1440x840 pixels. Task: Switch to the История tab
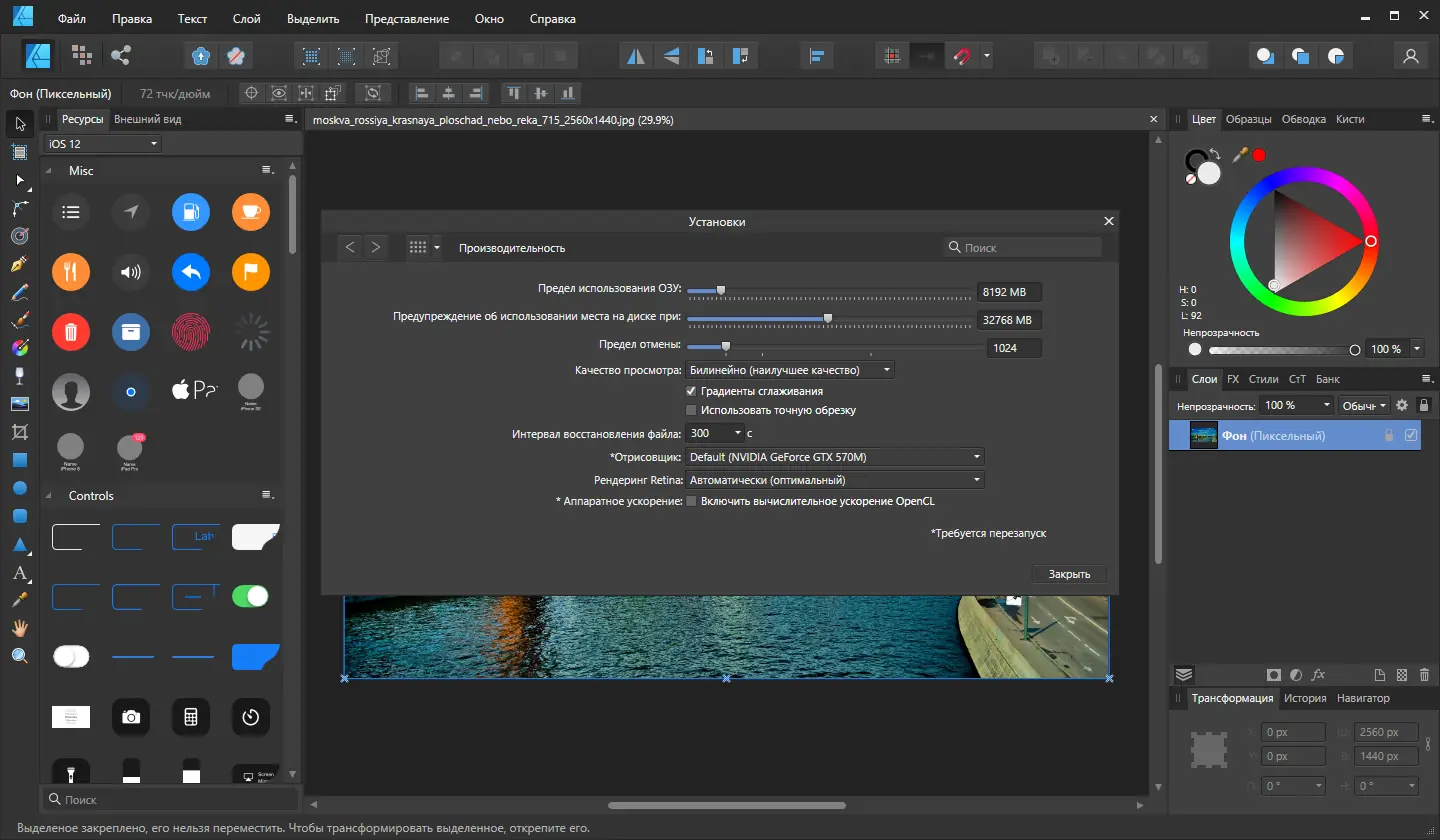1305,698
